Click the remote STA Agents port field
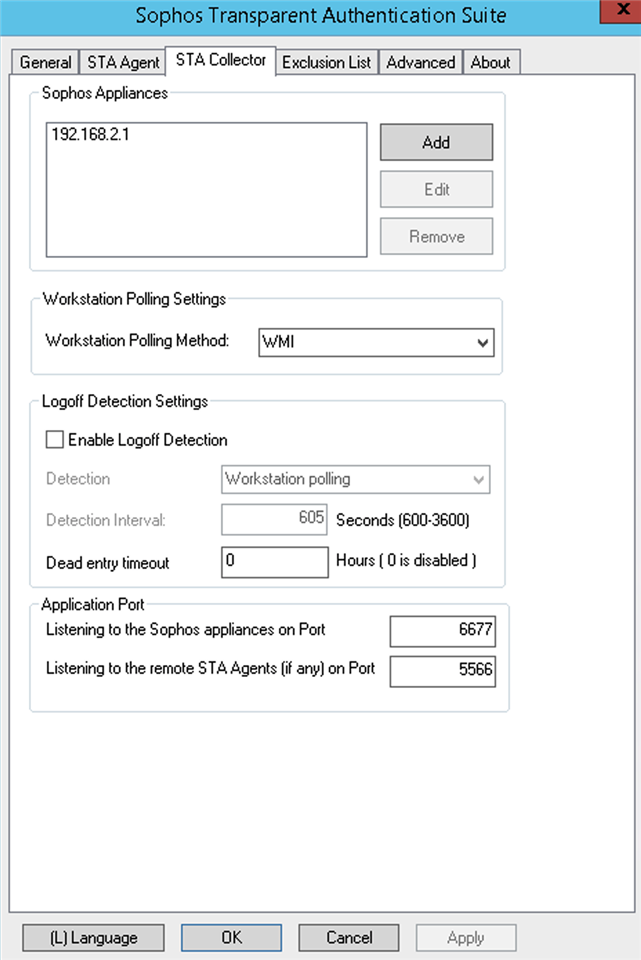Viewport: 641px width, 960px height. (443, 672)
